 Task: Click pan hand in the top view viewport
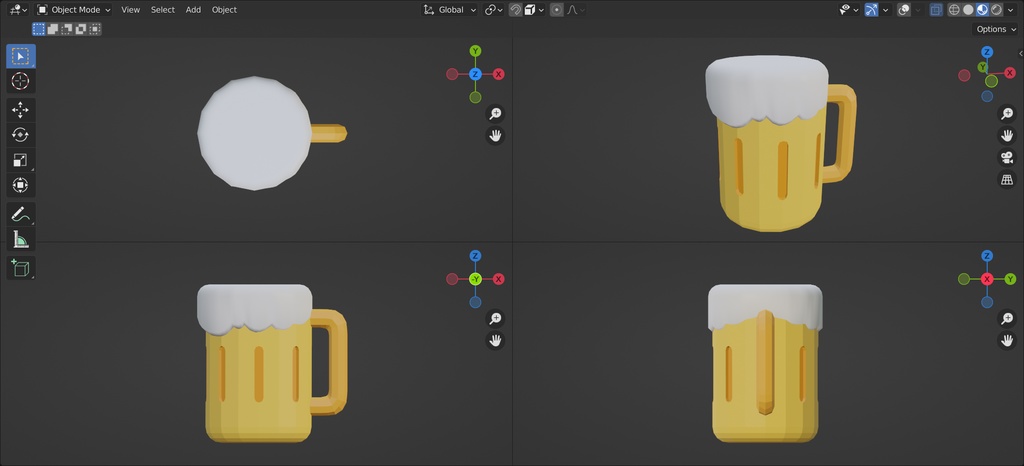pyautogui.click(x=496, y=136)
